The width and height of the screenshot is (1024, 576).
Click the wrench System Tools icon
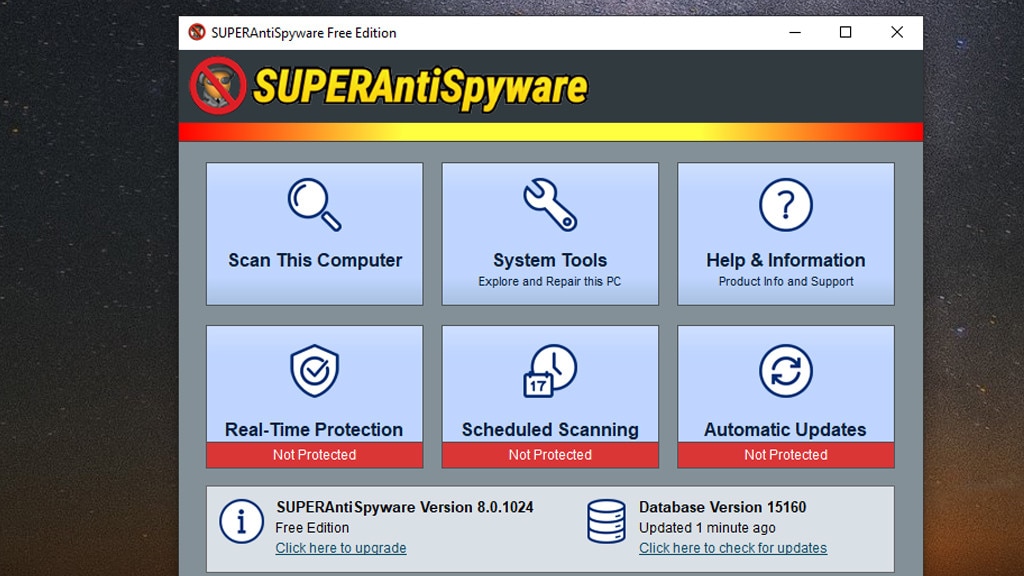click(x=550, y=204)
